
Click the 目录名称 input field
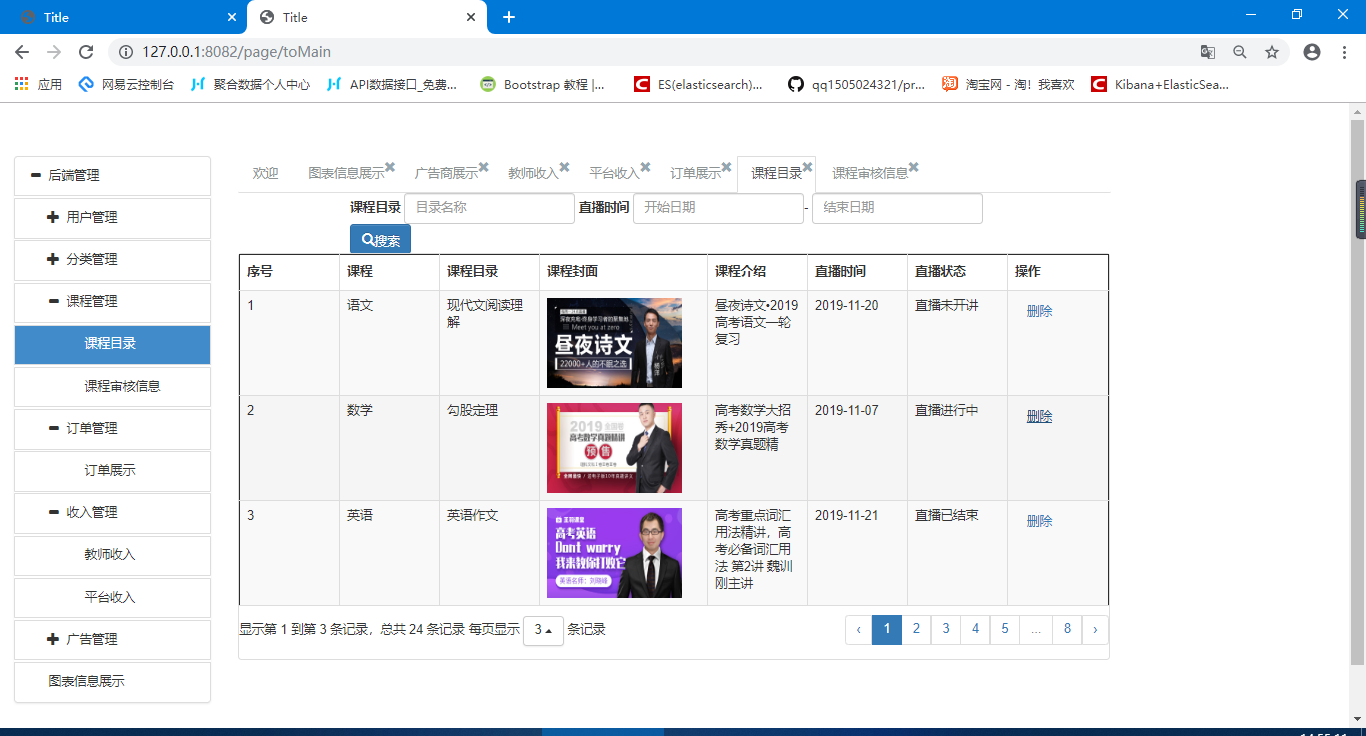489,208
